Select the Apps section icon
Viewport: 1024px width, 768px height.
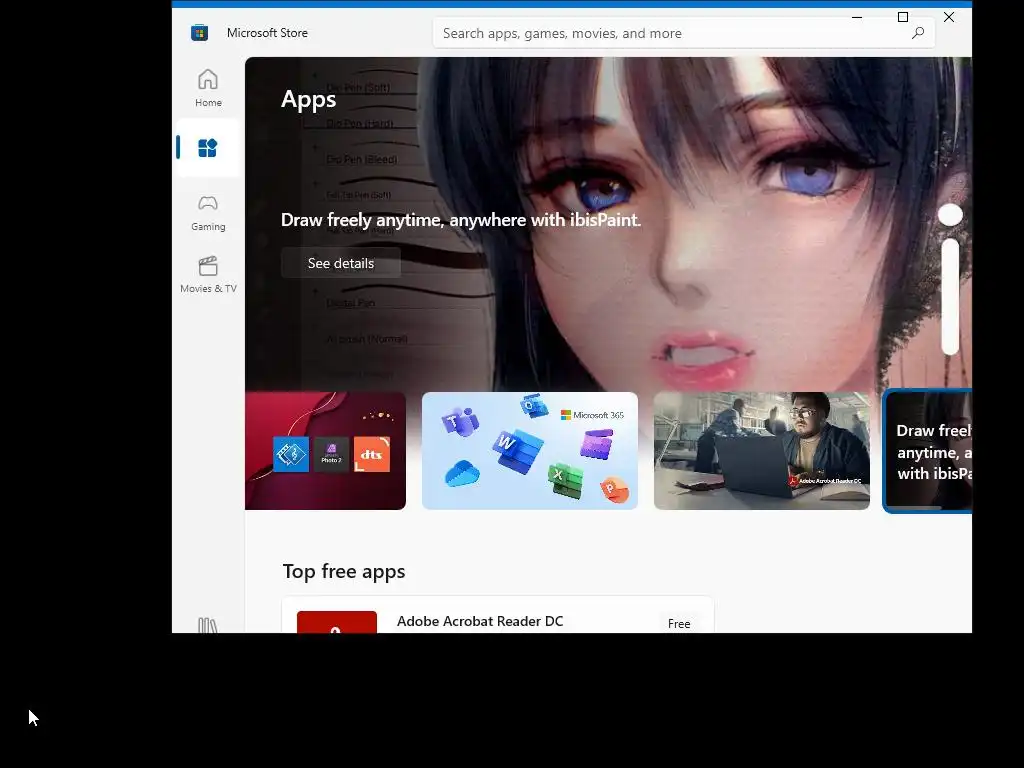pyautogui.click(x=208, y=148)
